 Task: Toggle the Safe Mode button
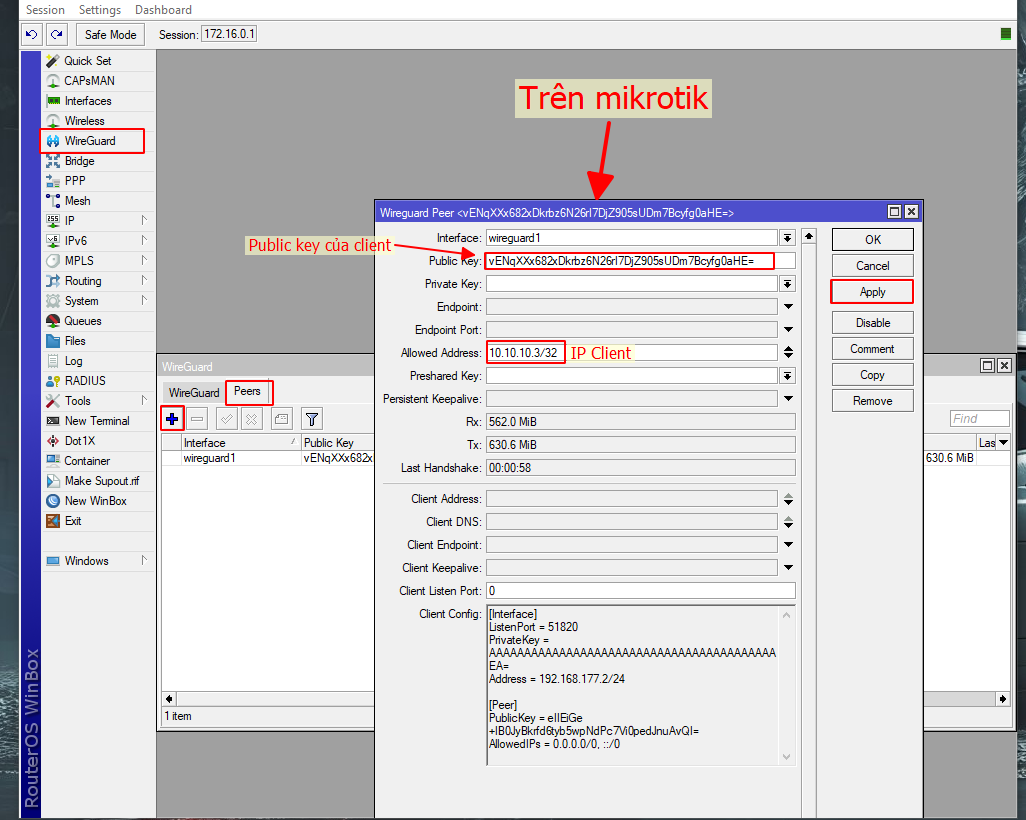click(x=110, y=34)
